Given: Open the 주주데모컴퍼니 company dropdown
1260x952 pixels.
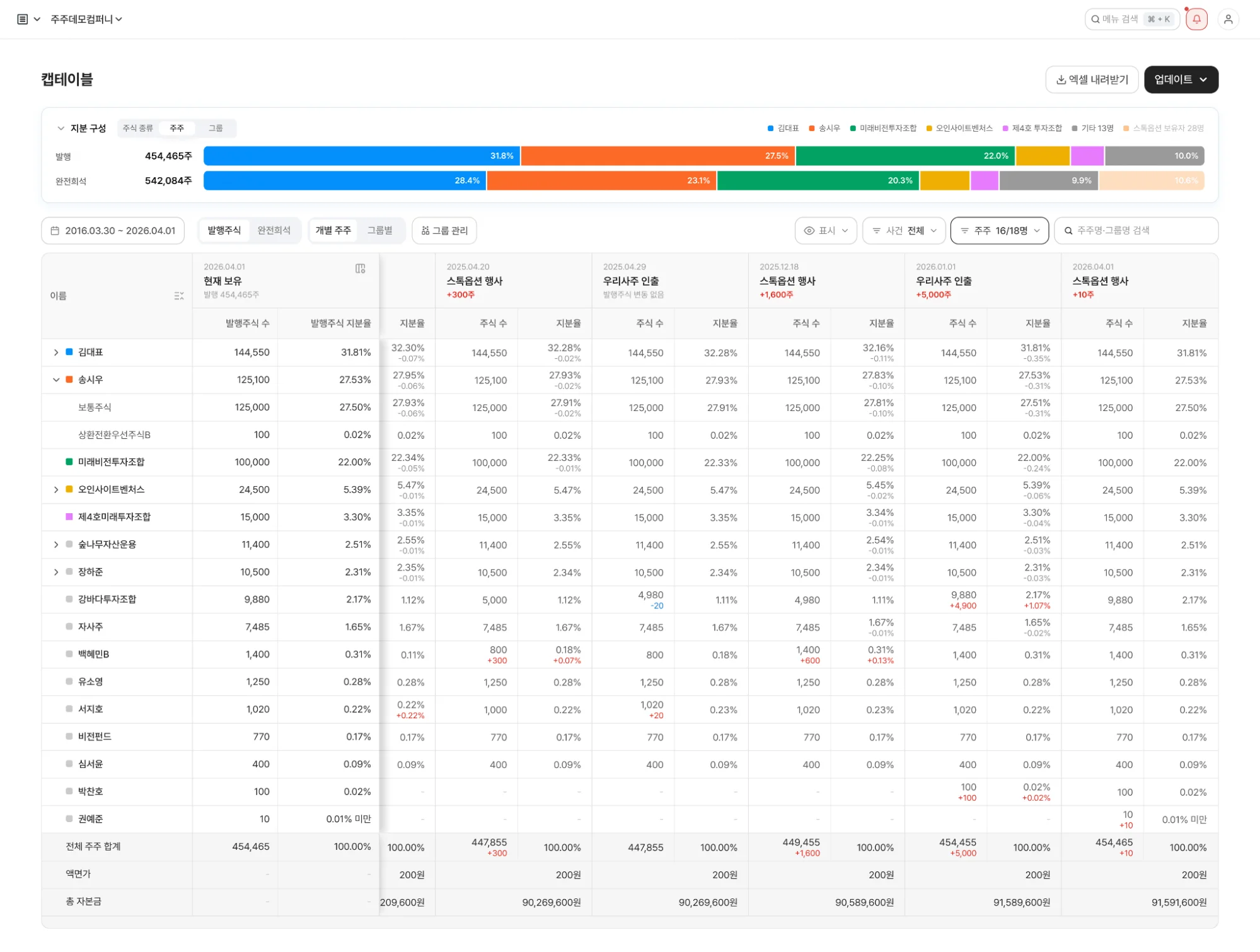Looking at the screenshot, I should (86, 20).
